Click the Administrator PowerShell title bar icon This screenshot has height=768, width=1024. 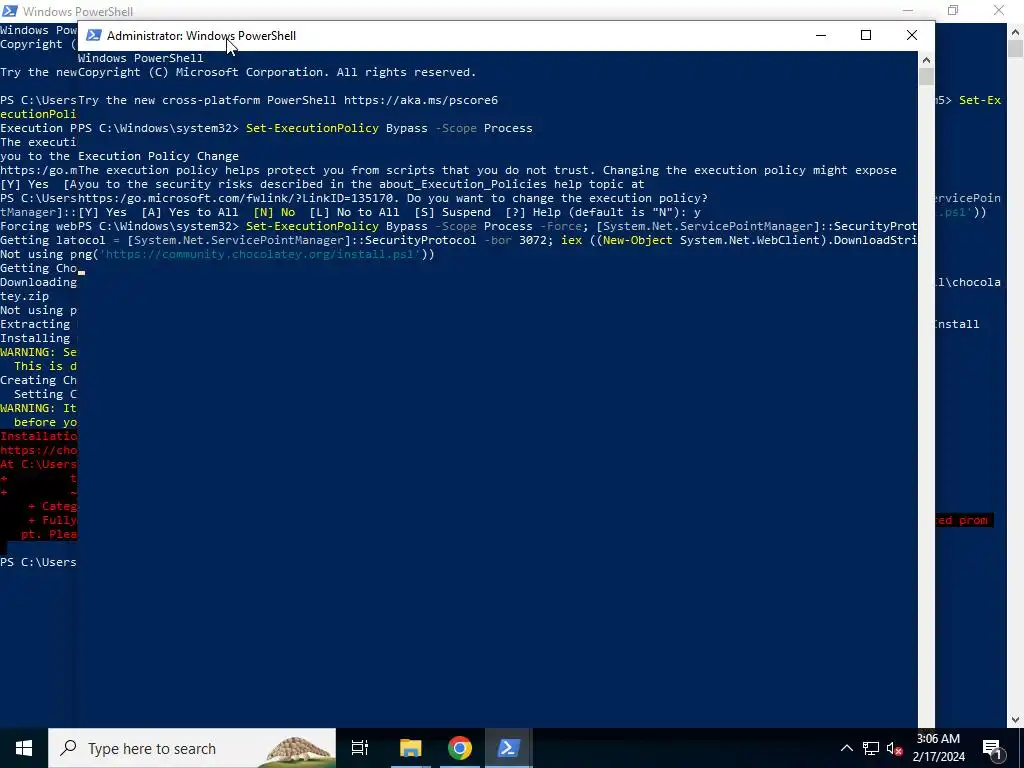pyautogui.click(x=93, y=35)
